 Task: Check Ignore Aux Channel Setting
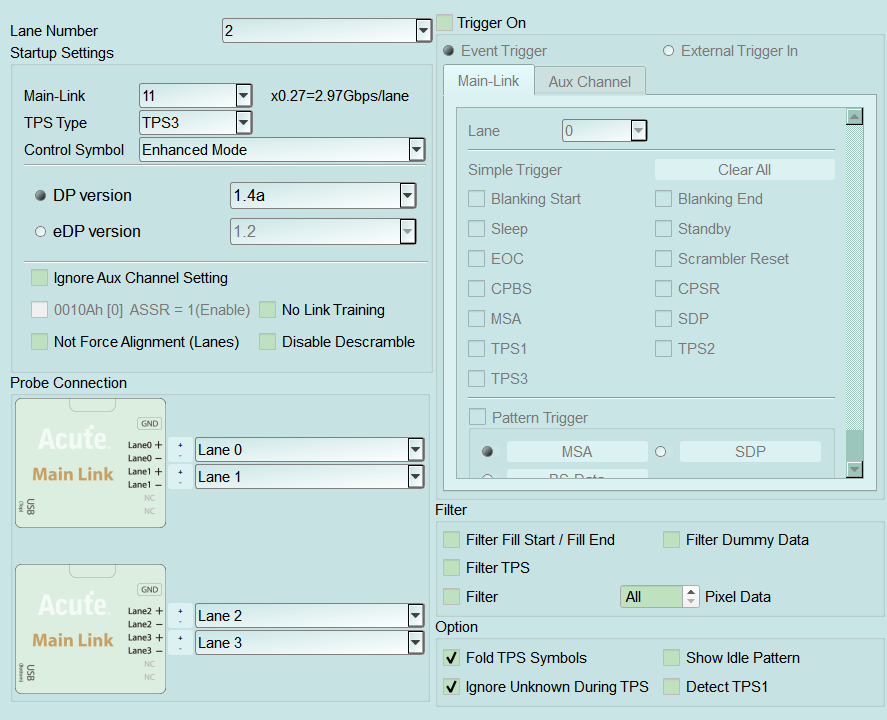pyautogui.click(x=40, y=278)
